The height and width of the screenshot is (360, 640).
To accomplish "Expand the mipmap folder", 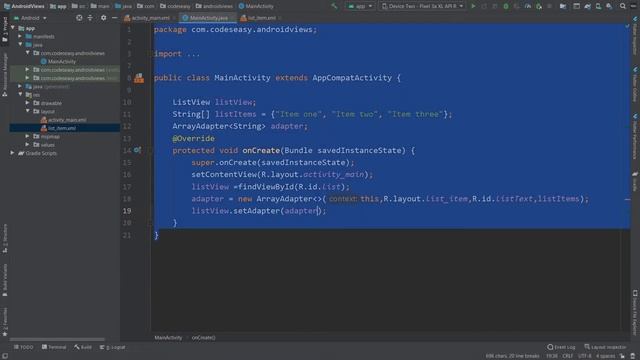I will 28,136.
